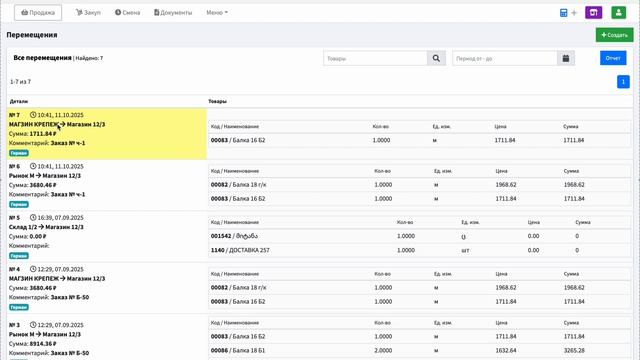This screenshot has width=640, height=360.
Task: Open the calendar date picker
Action: click(x=566, y=58)
